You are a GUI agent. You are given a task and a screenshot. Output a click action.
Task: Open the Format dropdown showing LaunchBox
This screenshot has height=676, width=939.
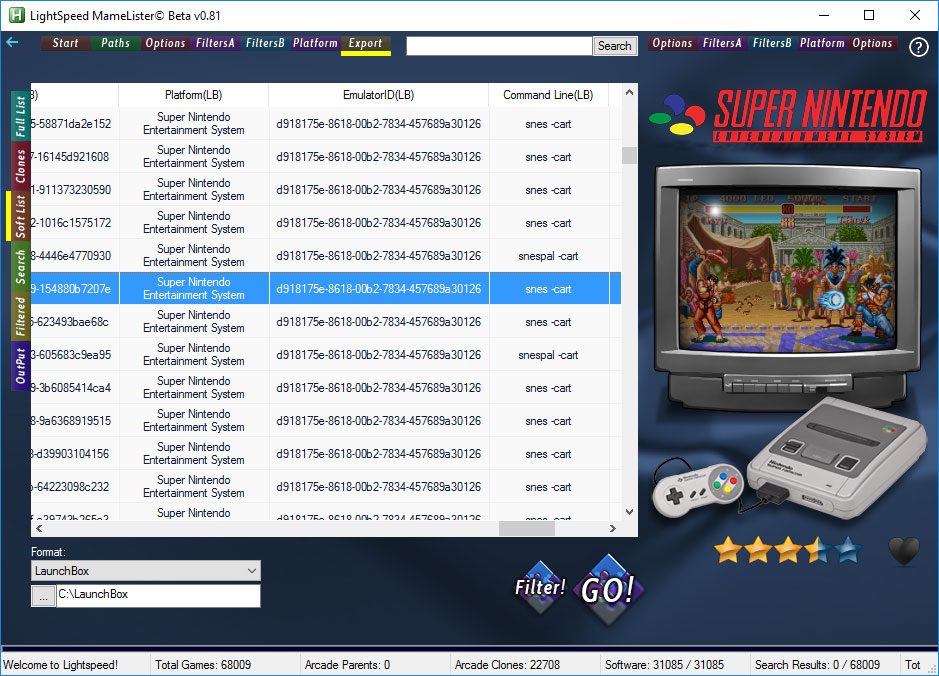coord(146,571)
